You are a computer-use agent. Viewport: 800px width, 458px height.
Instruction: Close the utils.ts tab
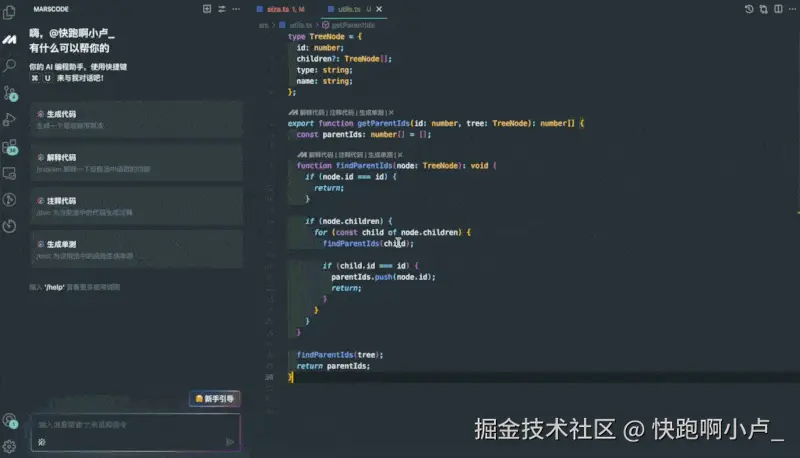coord(379,9)
